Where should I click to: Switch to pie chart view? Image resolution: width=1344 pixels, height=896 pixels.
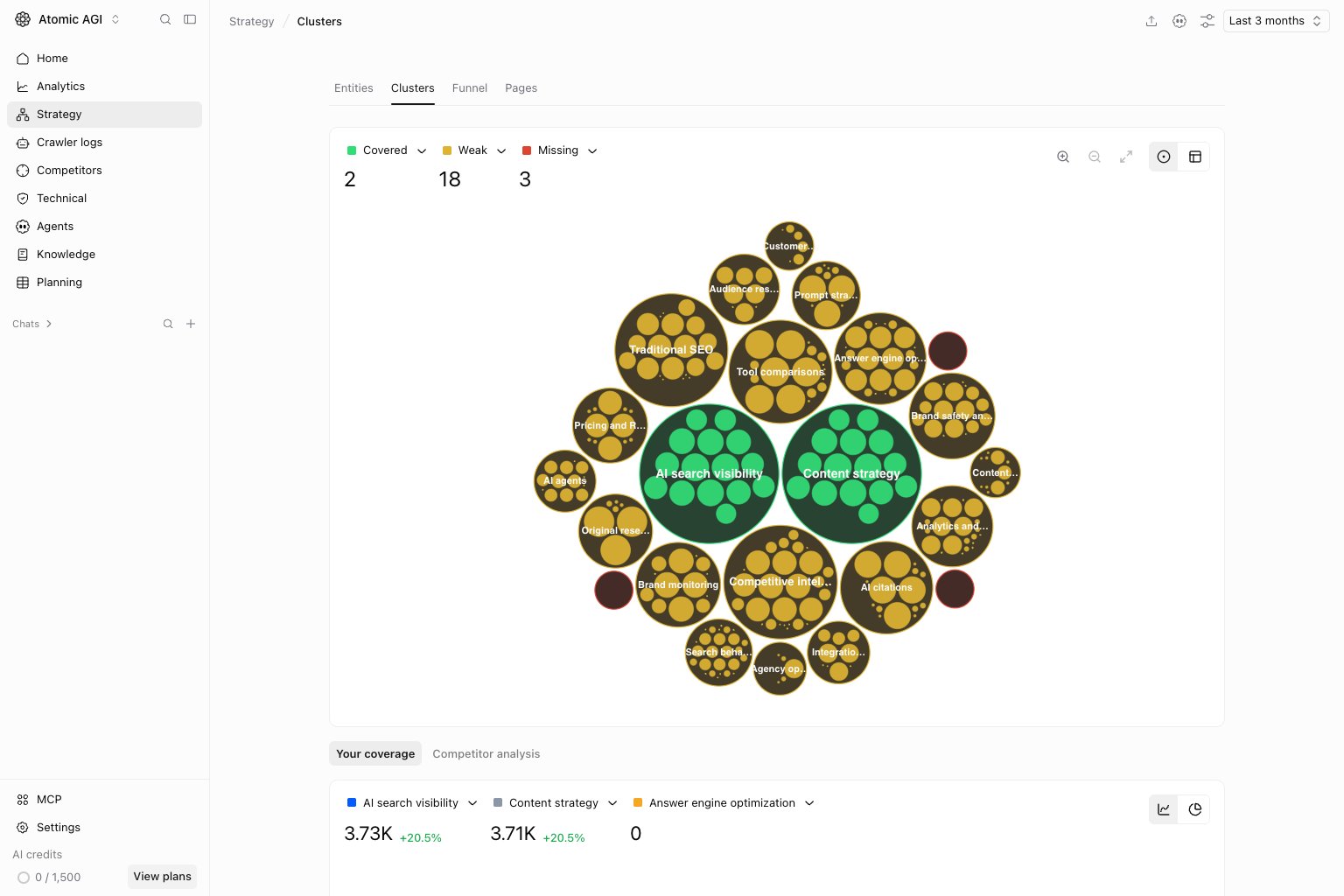1195,809
